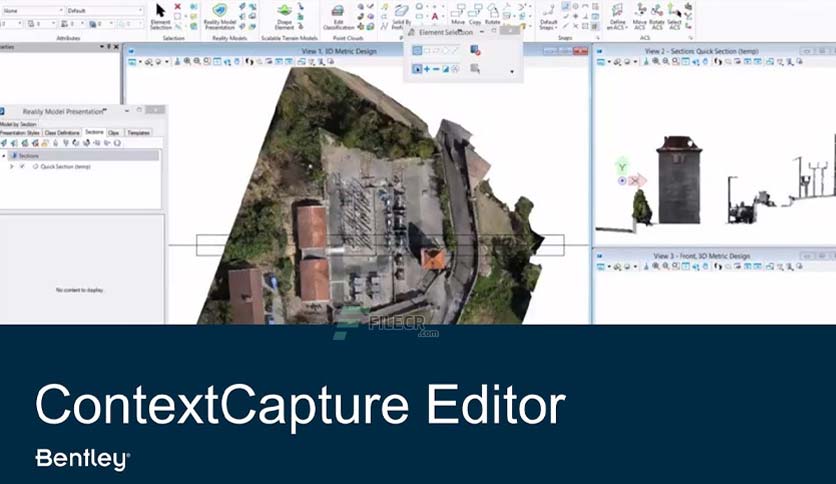836x484 pixels.
Task: Open the Reality Model Presentation tool
Action: 220,16
